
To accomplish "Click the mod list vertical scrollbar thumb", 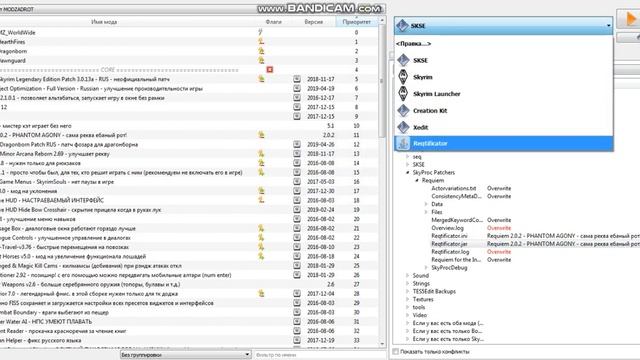I will click(382, 81).
